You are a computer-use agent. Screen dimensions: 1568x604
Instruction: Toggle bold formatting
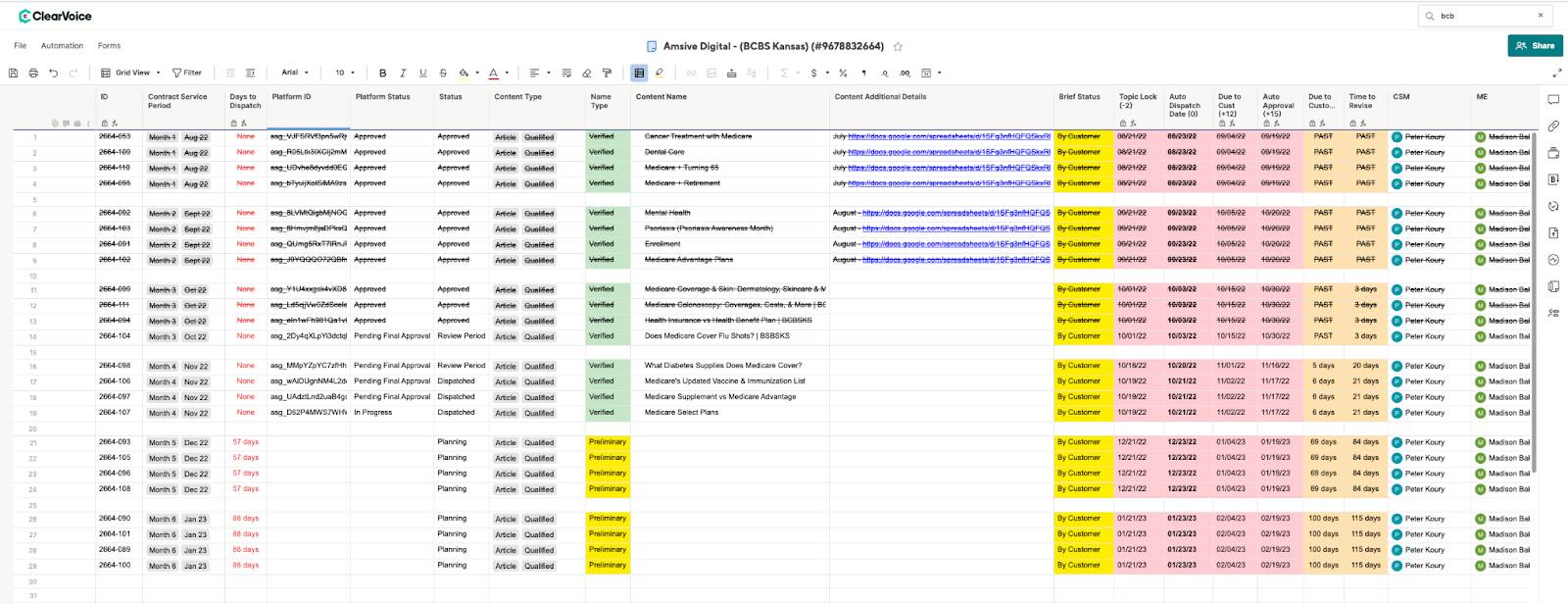(382, 73)
